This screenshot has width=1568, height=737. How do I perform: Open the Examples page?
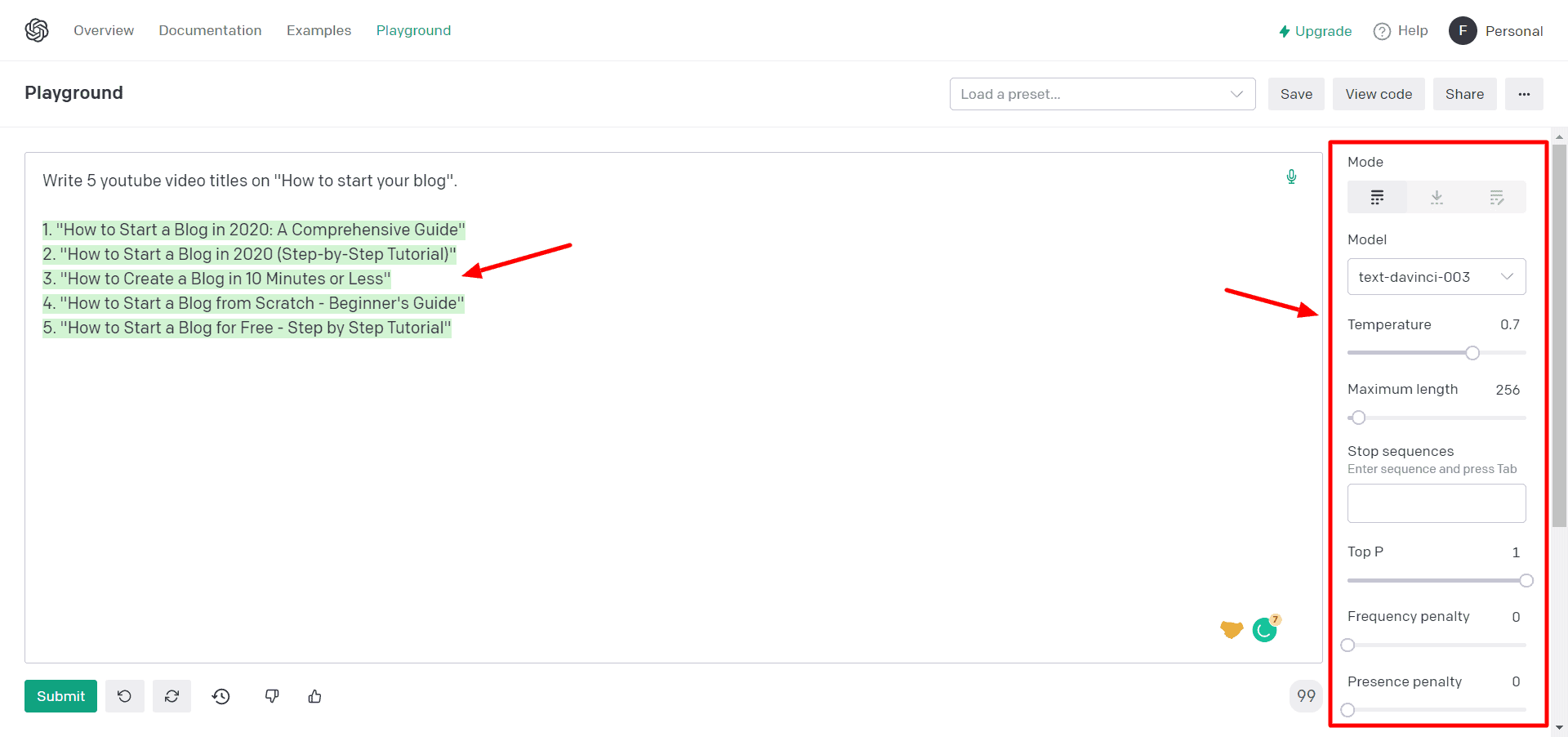pyautogui.click(x=318, y=30)
